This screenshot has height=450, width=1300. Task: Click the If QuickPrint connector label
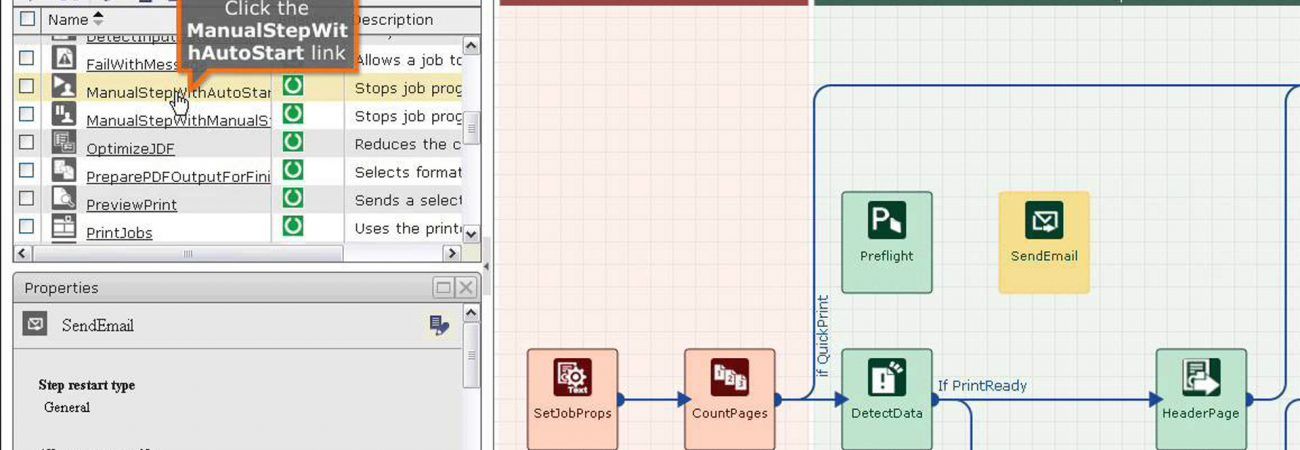823,336
